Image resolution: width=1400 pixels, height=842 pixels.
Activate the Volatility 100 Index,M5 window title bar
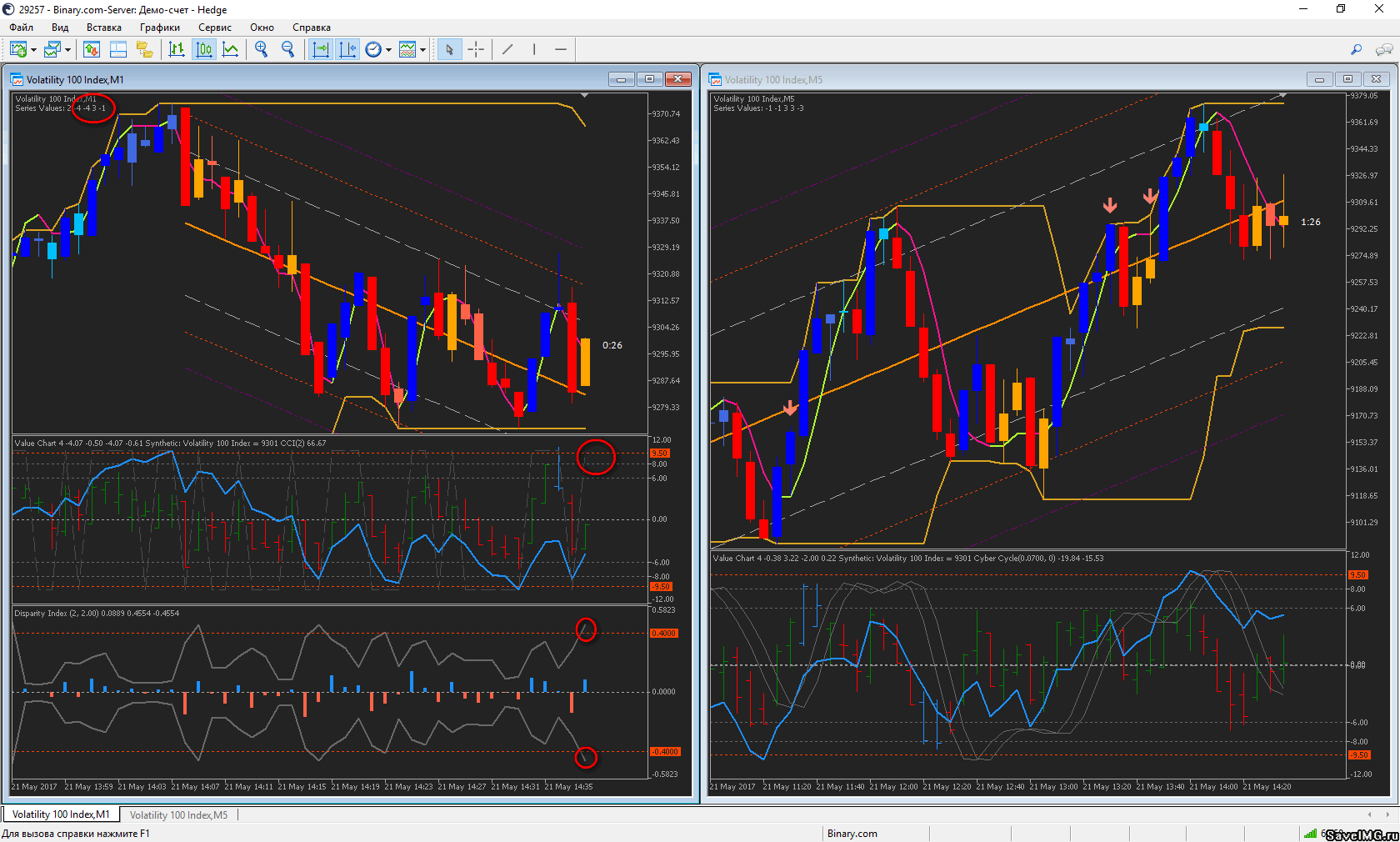(x=1000, y=80)
